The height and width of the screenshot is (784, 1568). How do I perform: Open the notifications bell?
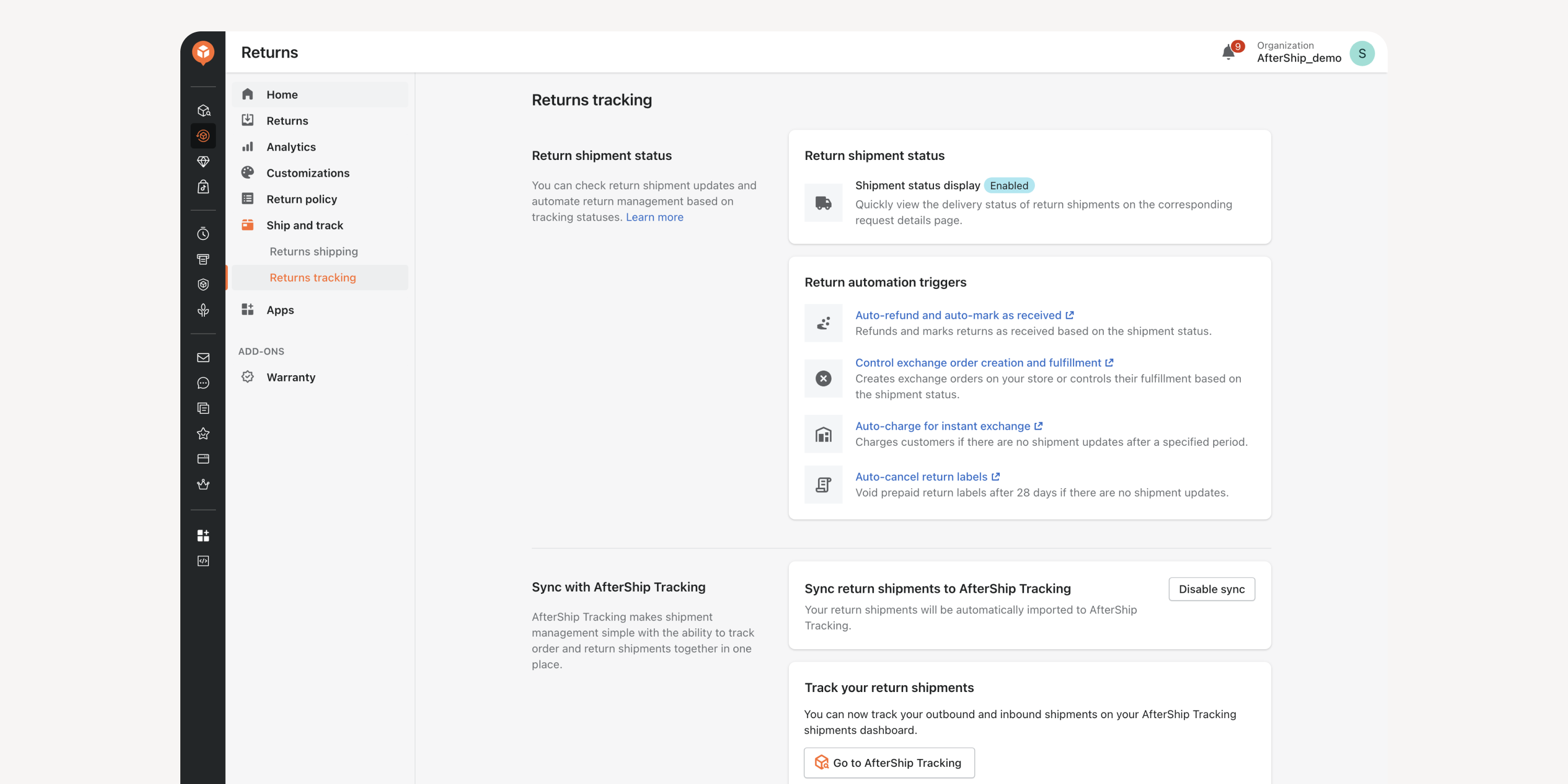point(1228,53)
